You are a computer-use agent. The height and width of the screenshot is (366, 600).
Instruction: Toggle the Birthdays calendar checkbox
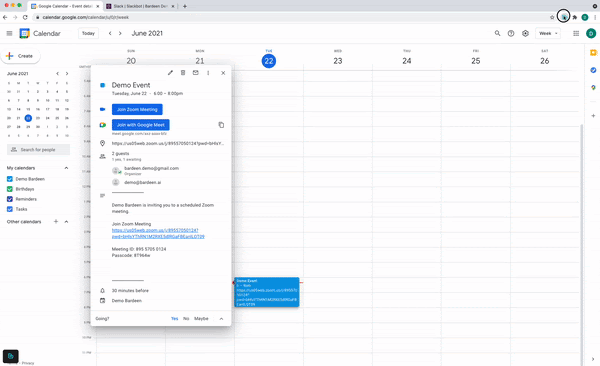[x=10, y=189]
